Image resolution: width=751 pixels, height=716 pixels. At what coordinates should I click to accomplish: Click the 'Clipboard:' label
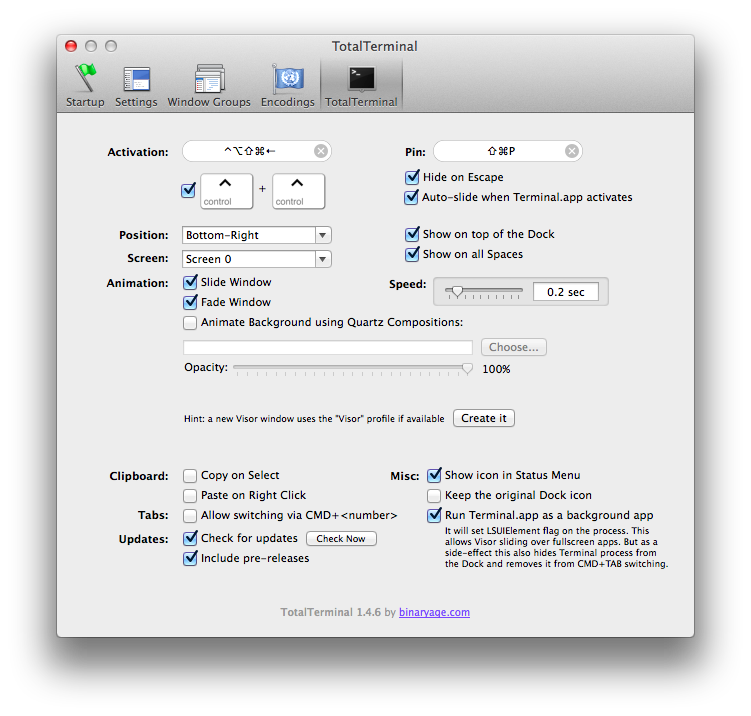pos(139,476)
